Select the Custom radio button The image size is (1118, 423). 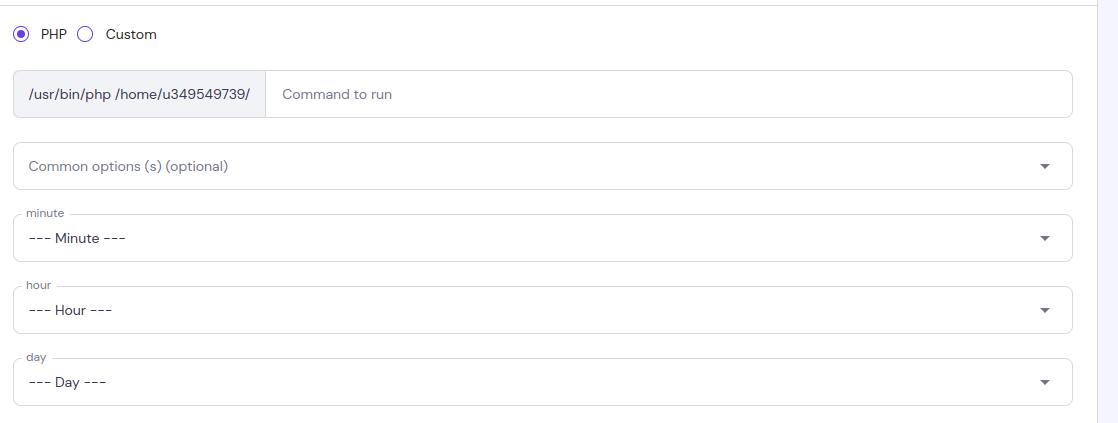pyautogui.click(x=85, y=34)
